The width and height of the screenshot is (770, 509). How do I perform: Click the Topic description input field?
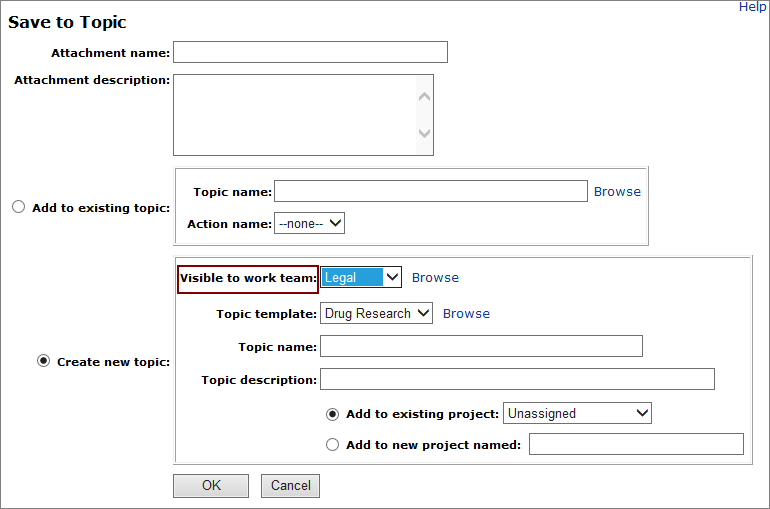[517, 379]
